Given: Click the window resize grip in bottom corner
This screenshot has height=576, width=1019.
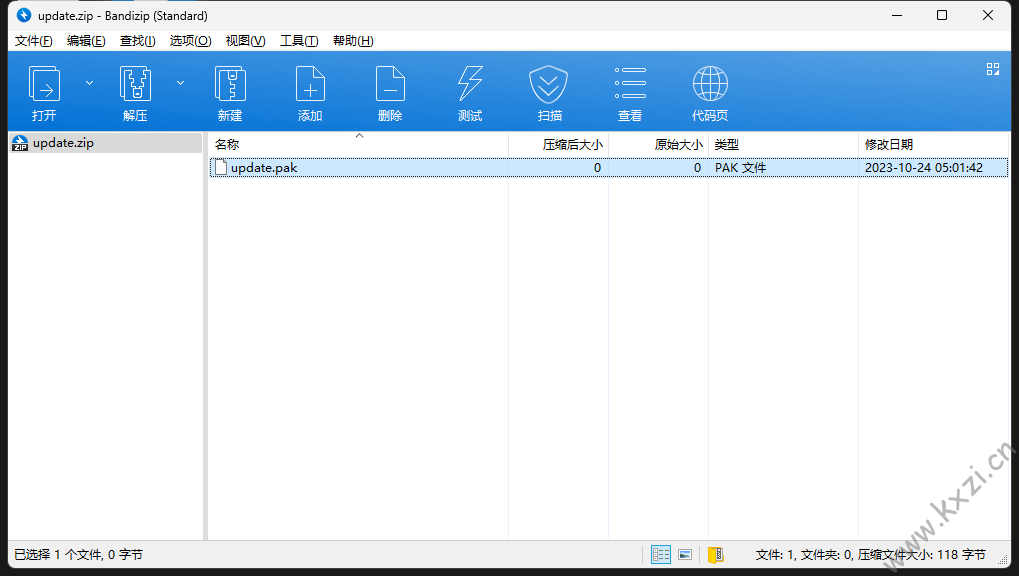Looking at the screenshot, I should tap(1003, 559).
